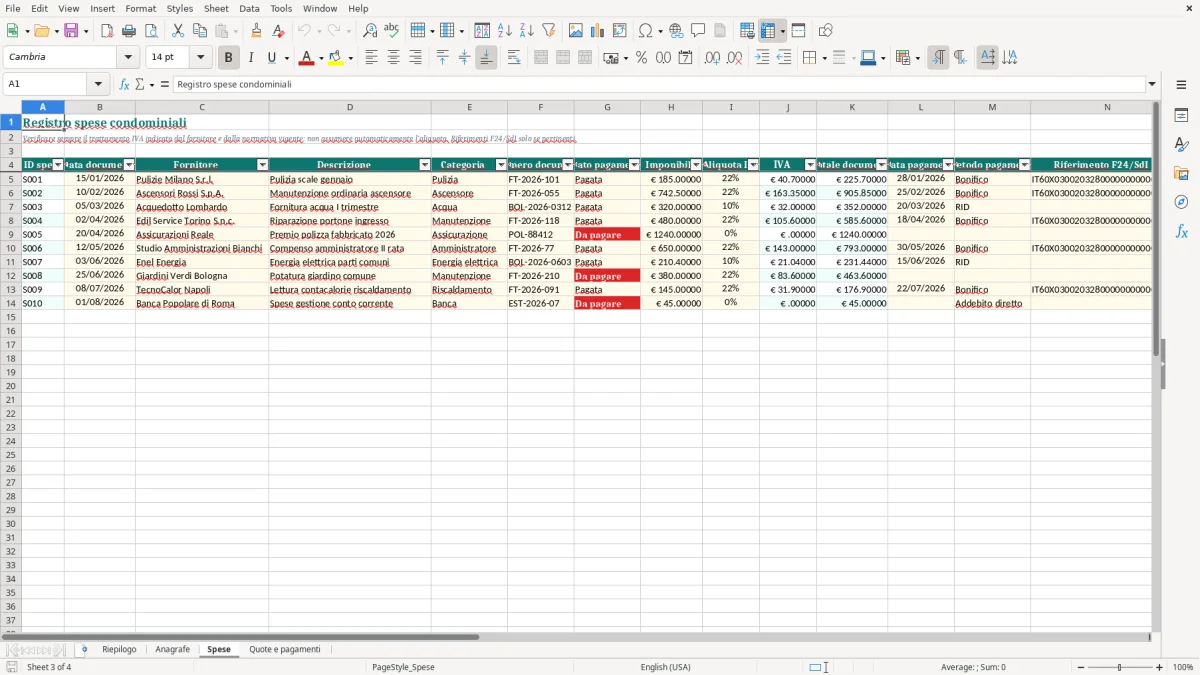Click the Copy icon
1200x675 pixels.
[x=199, y=31]
